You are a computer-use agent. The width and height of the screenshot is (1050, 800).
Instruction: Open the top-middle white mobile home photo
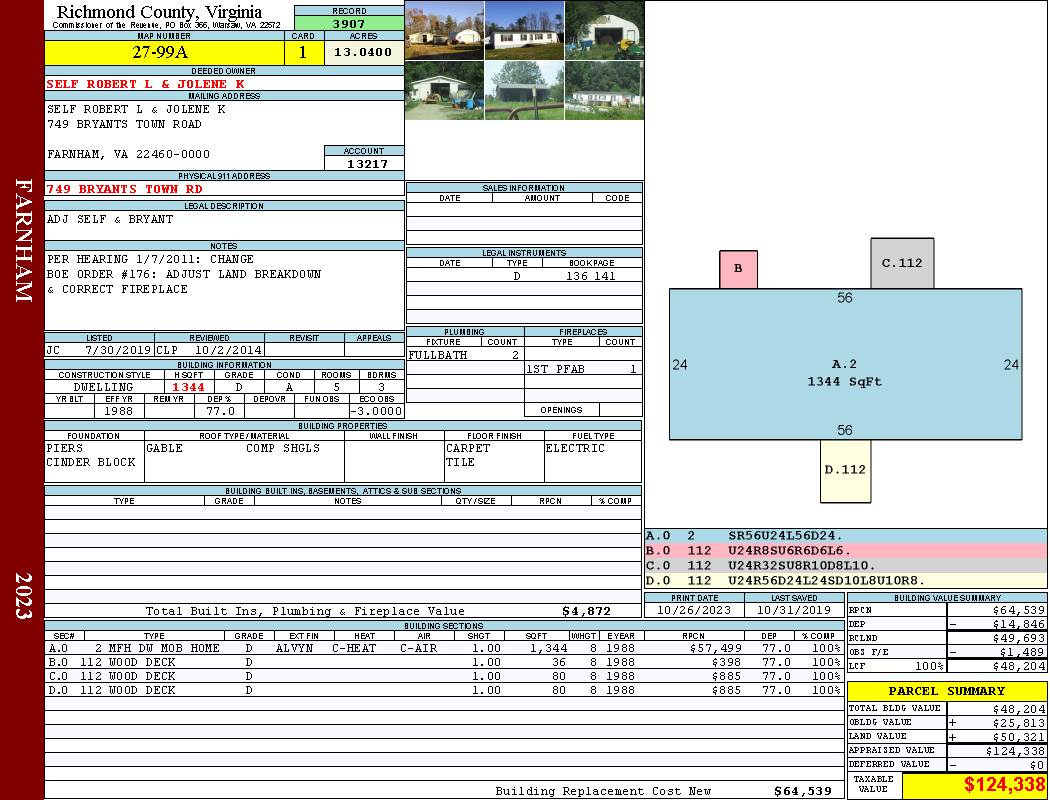pyautogui.click(x=524, y=30)
